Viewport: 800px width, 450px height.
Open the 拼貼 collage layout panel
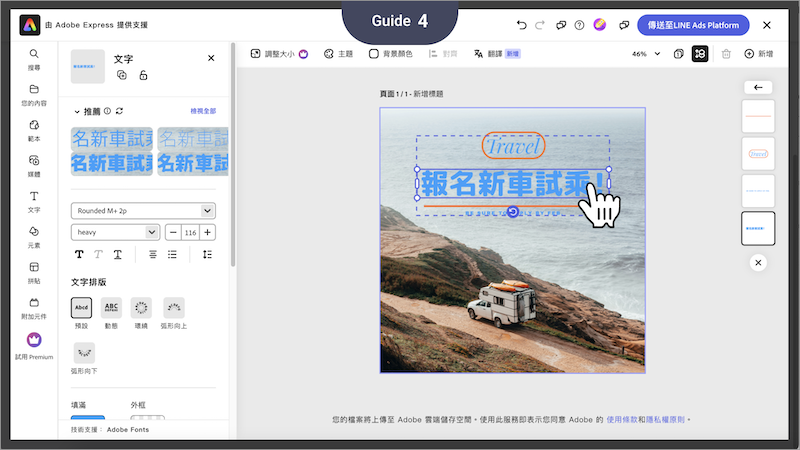pos(34,272)
